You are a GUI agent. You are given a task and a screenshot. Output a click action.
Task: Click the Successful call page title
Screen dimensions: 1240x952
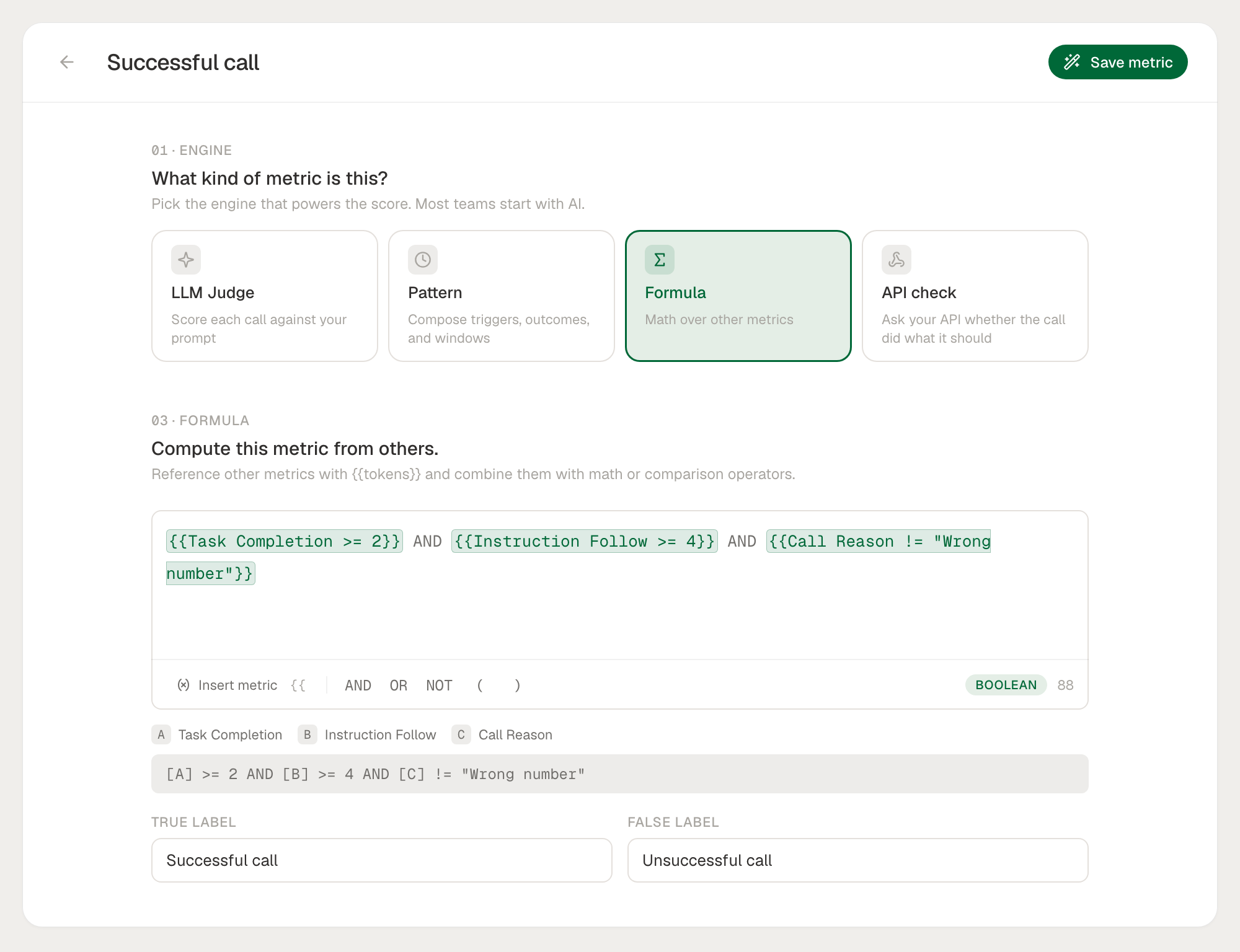click(183, 62)
